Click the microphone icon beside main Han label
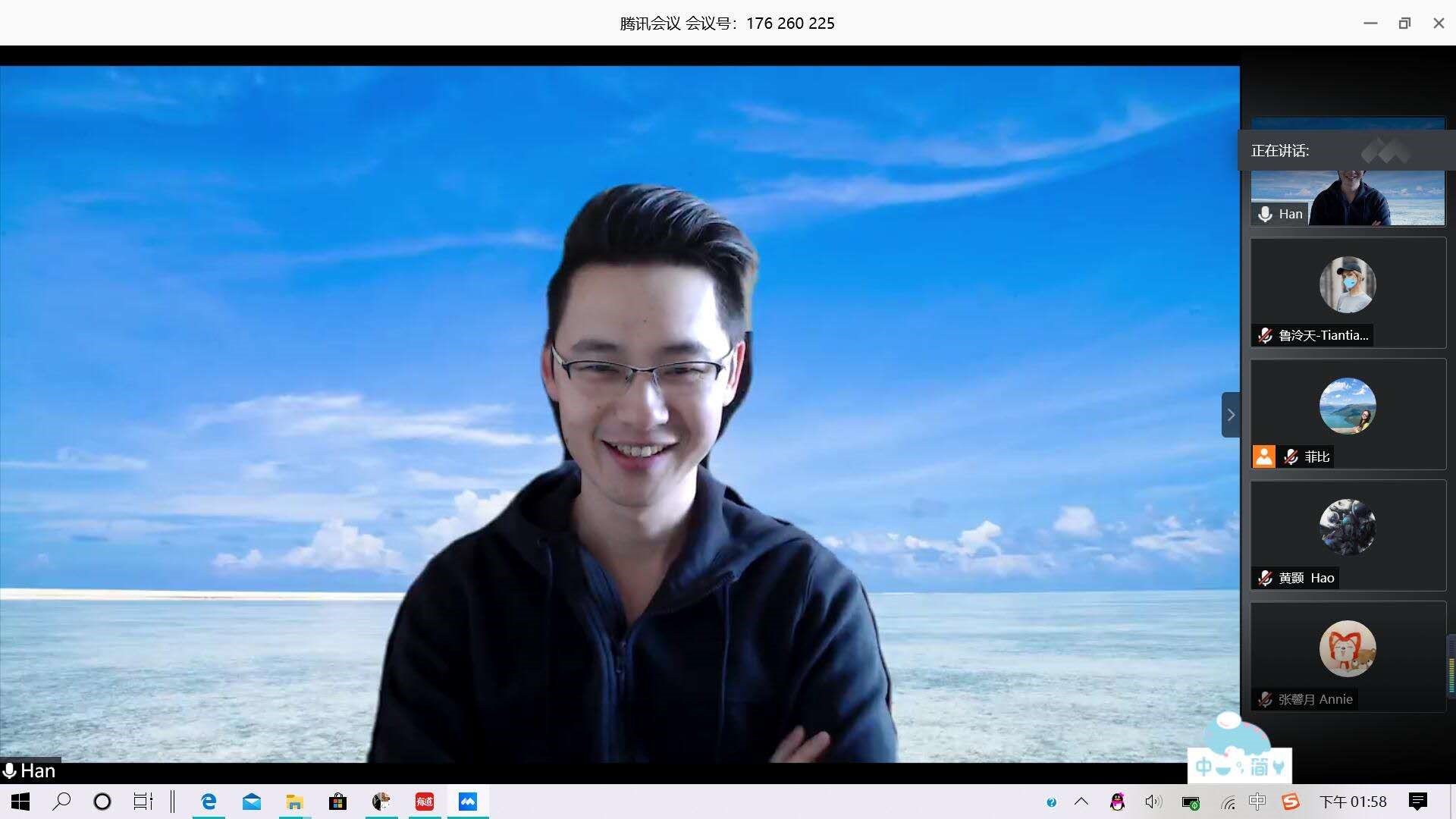This screenshot has width=1456, height=819. click(x=10, y=771)
